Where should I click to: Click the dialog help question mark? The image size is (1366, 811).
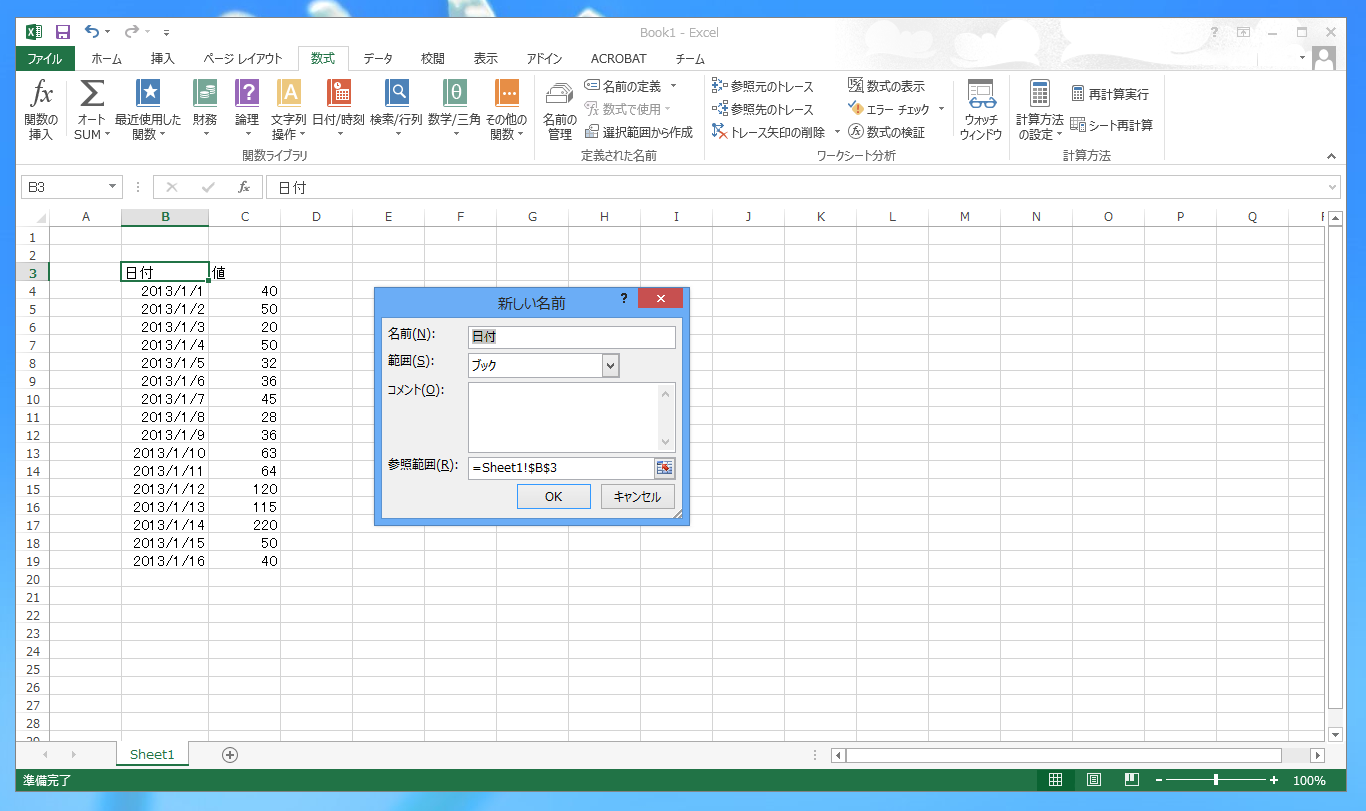(x=623, y=298)
